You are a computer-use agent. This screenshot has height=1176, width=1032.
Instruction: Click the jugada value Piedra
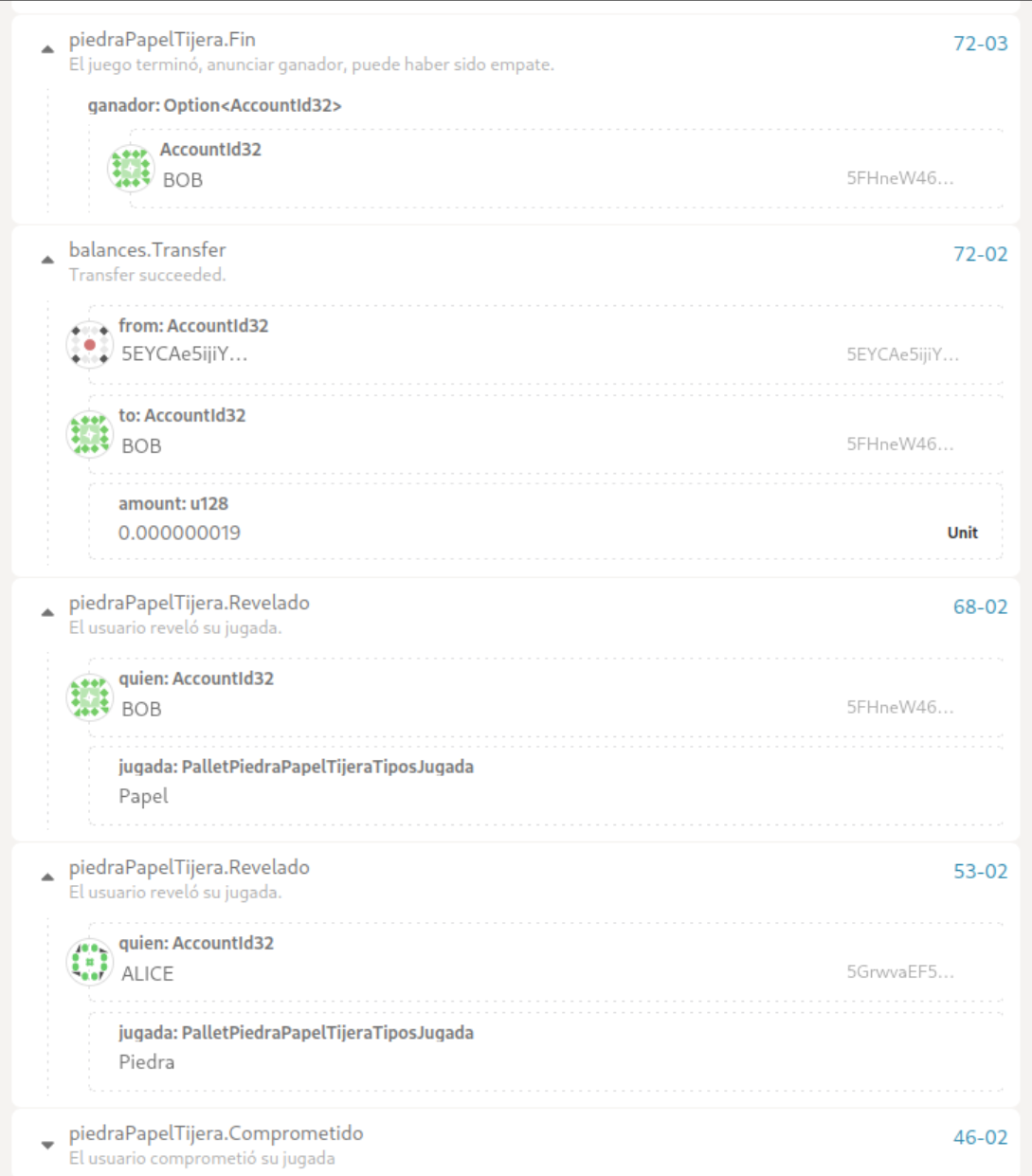[x=146, y=1062]
